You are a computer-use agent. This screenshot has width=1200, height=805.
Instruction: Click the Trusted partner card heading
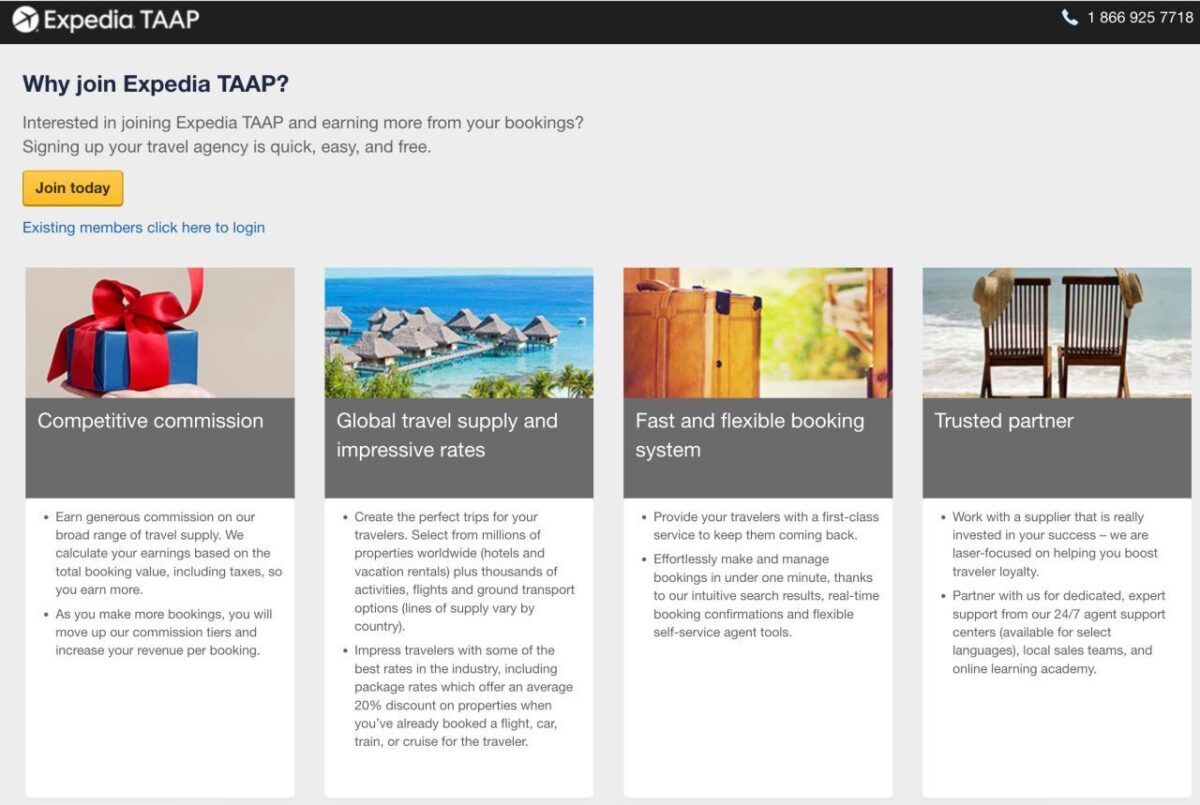point(1004,421)
